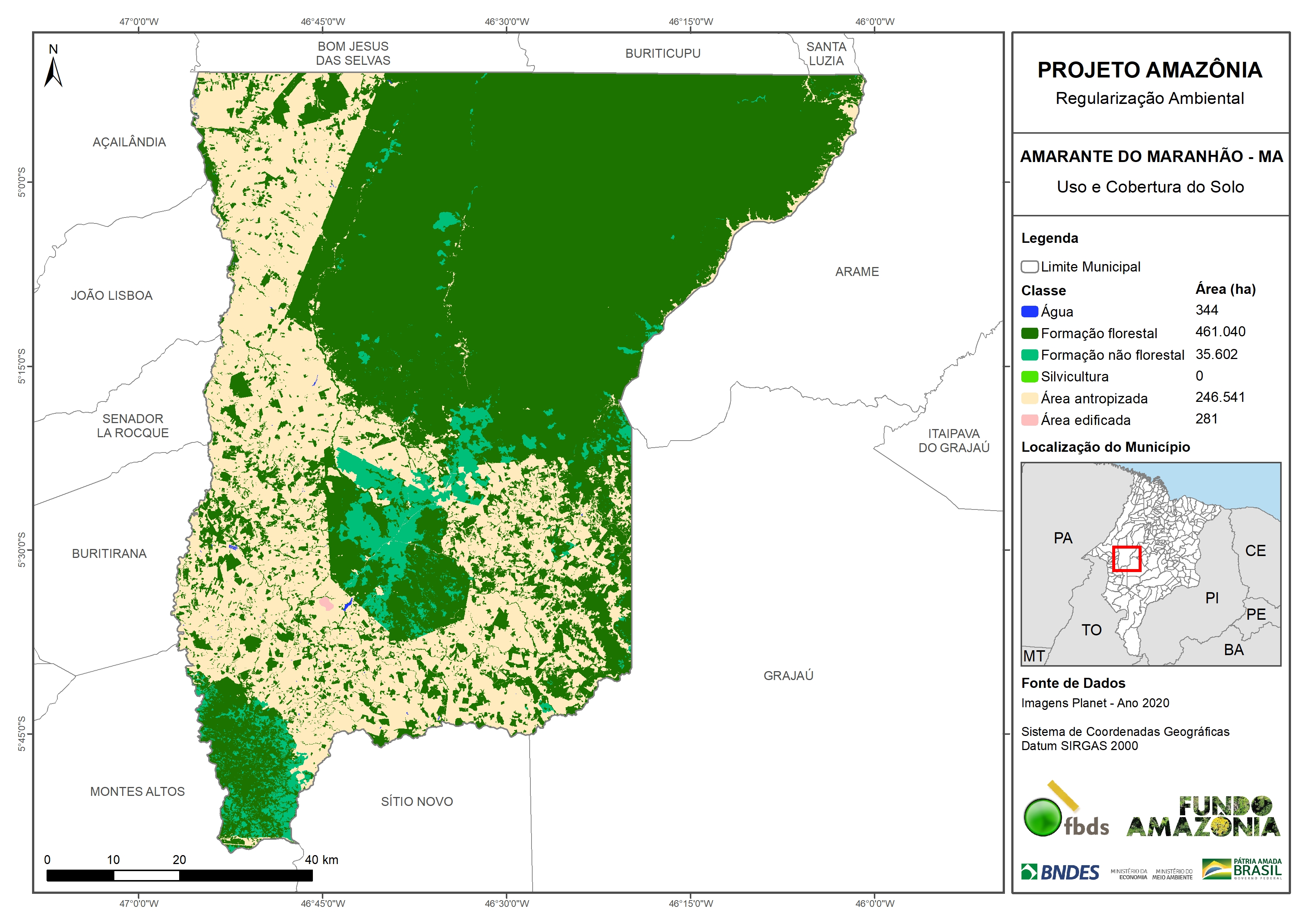Click the pink built-up area on map

tap(326, 603)
